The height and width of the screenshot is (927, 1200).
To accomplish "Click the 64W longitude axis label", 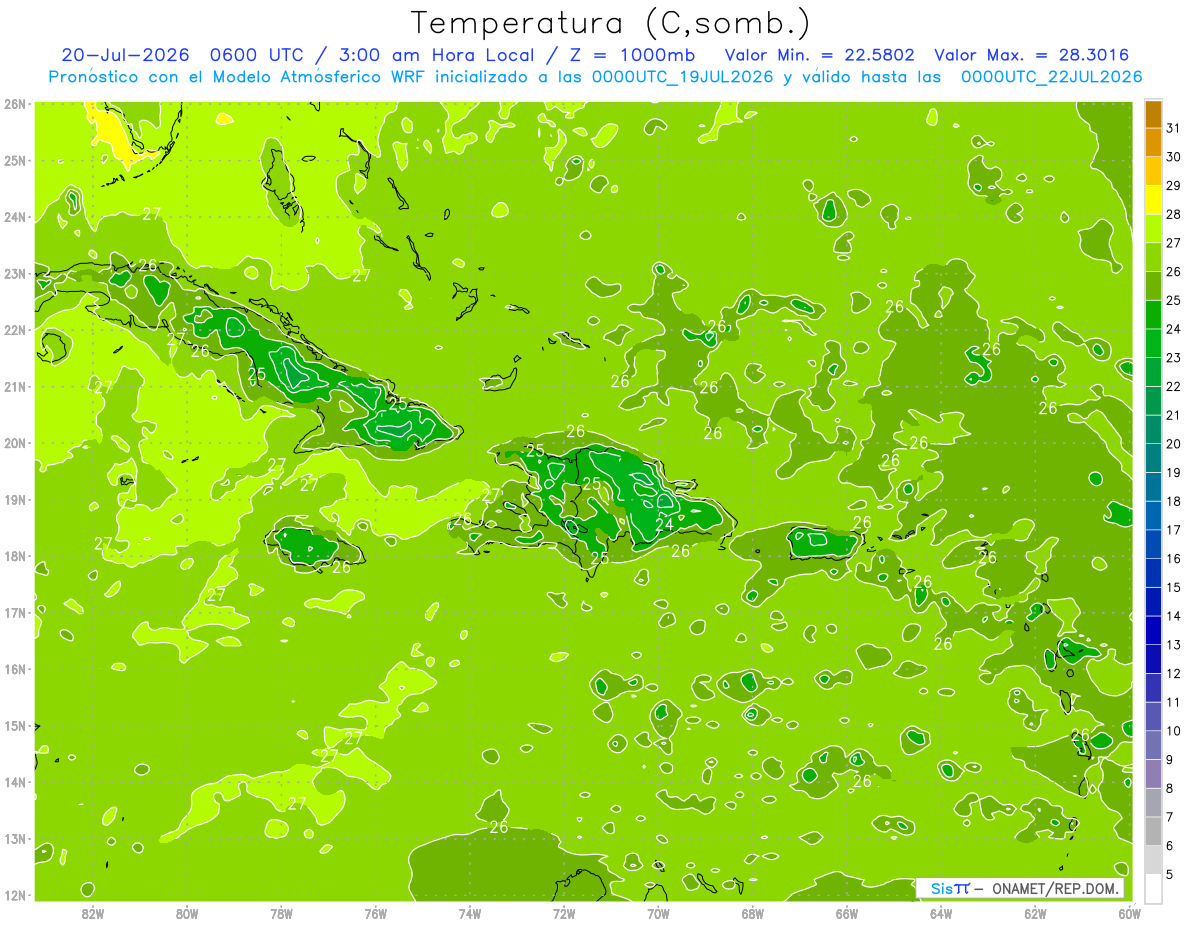I will click(941, 913).
